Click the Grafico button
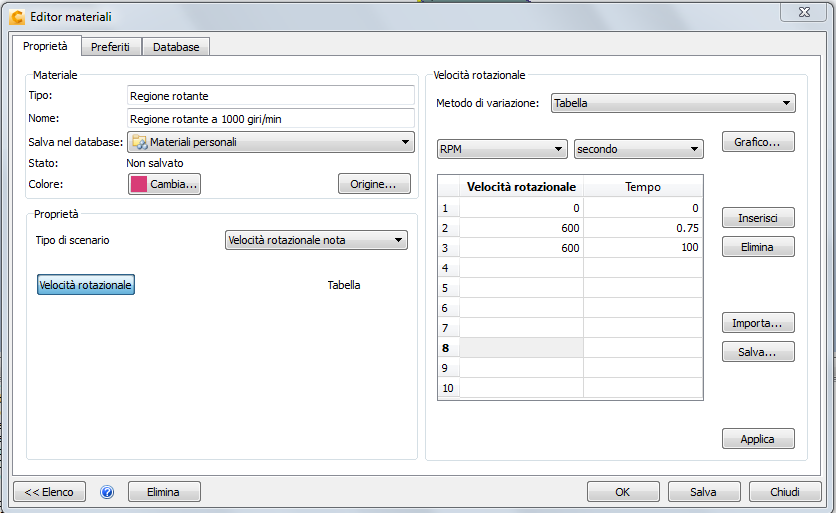This screenshot has width=836, height=513. pos(758,142)
